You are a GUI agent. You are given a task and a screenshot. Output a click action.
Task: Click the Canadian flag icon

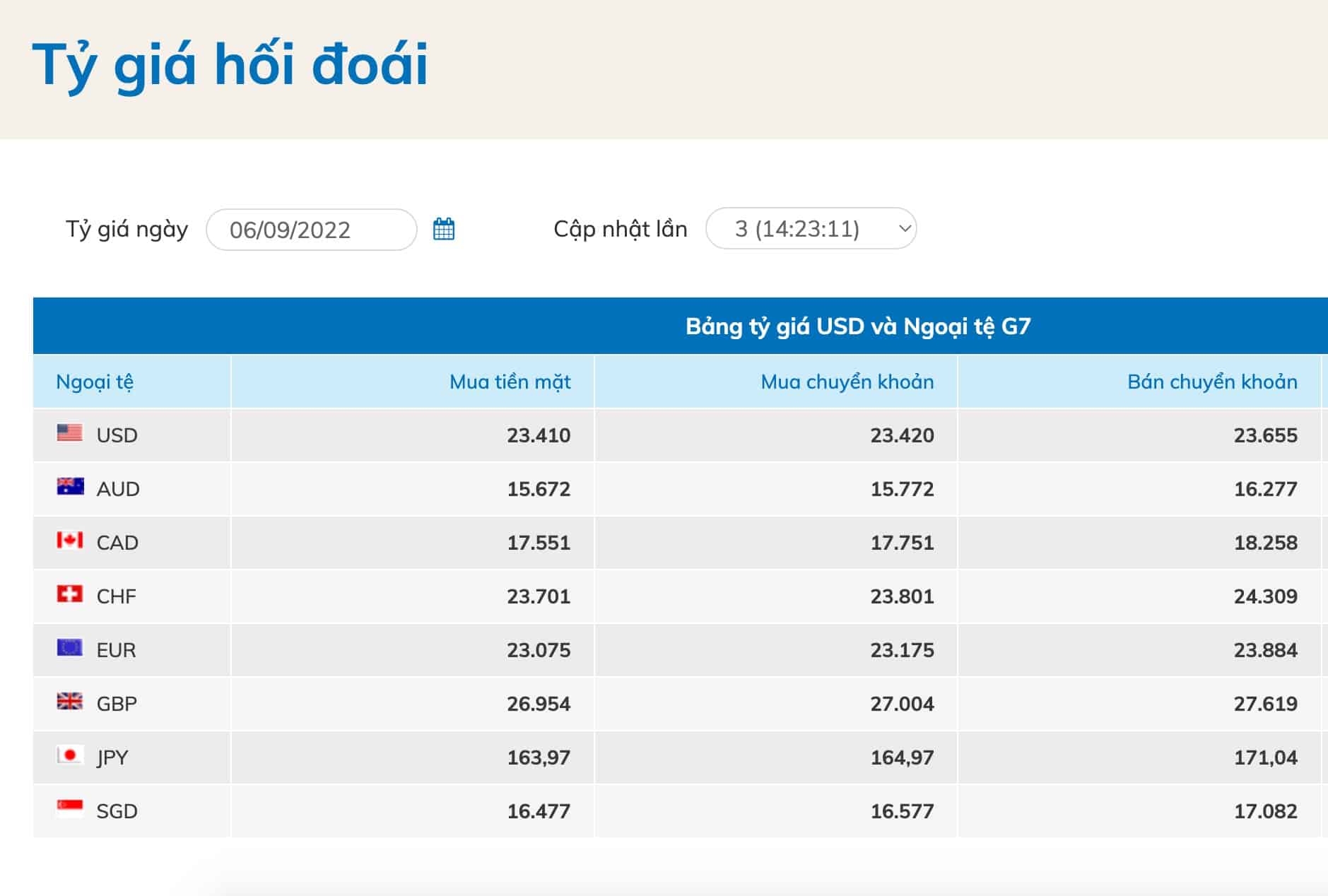tap(70, 540)
